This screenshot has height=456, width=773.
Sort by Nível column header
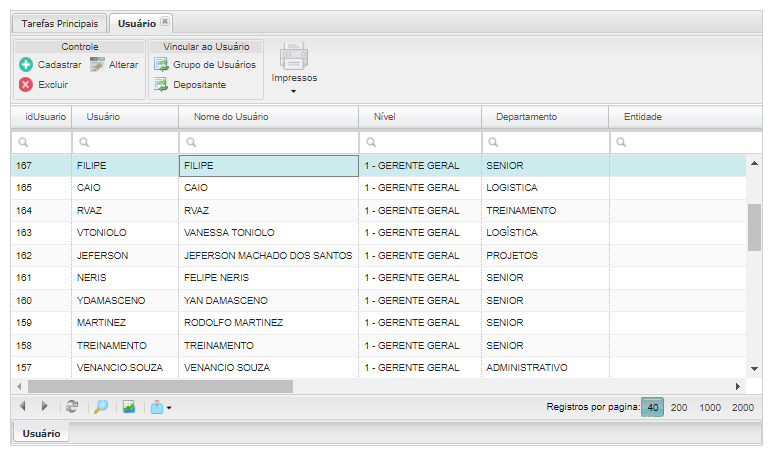click(x=420, y=117)
